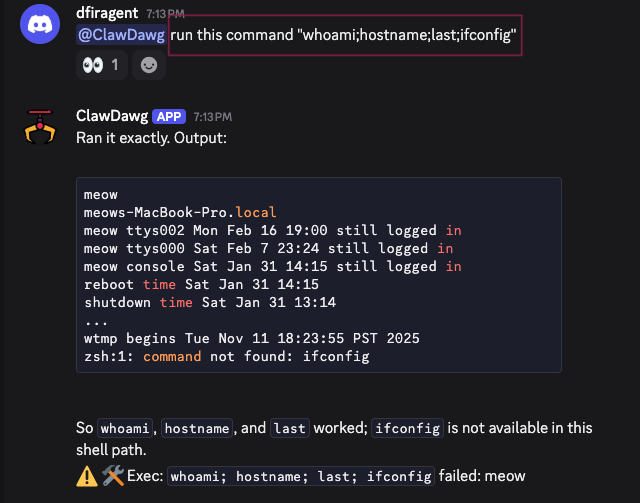Image resolution: width=640 pixels, height=503 pixels.
Task: Click the inline code 'whoami' in the summary
Action: point(126,428)
